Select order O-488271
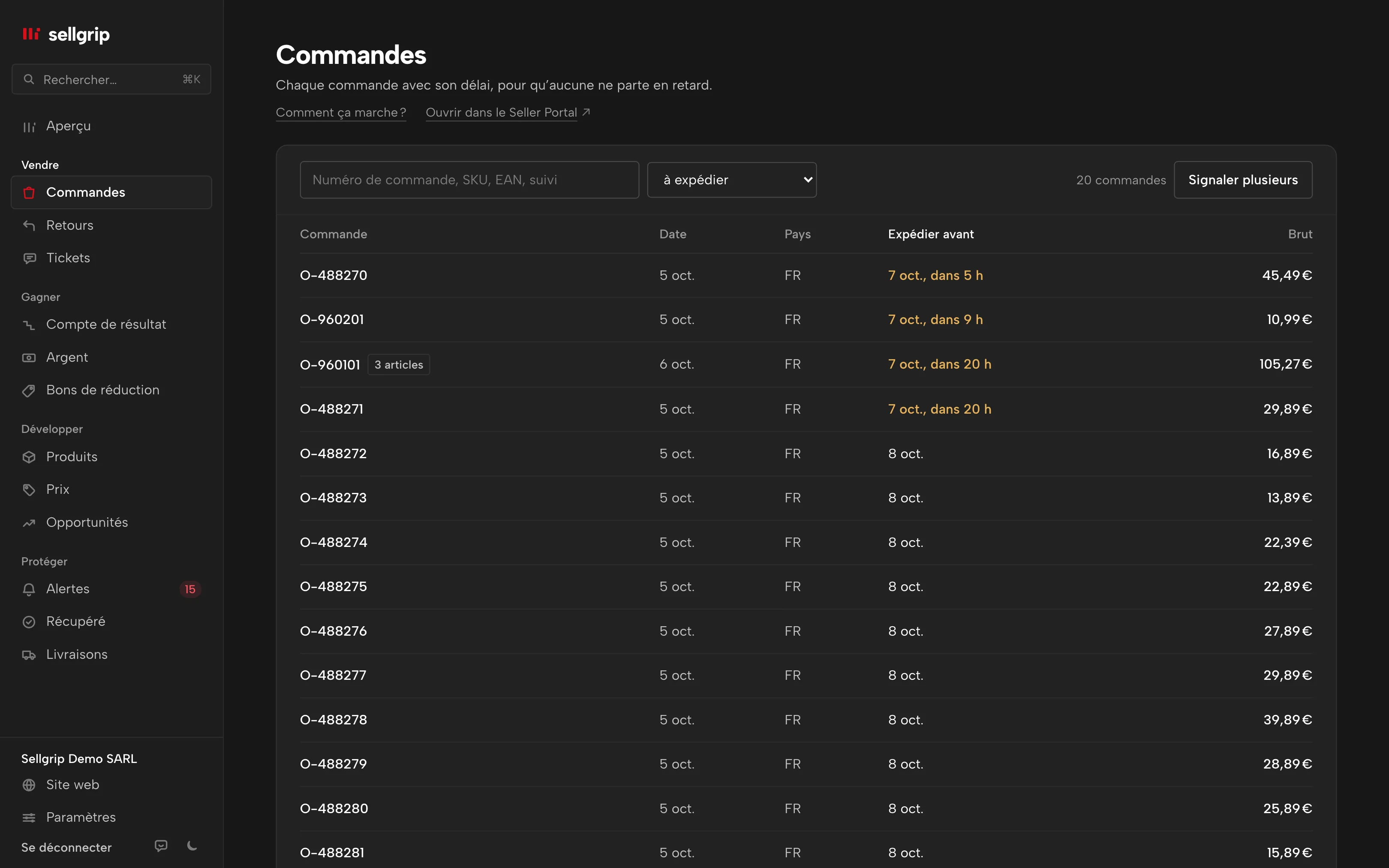Screen dimensions: 1389x868 [x=332, y=409]
